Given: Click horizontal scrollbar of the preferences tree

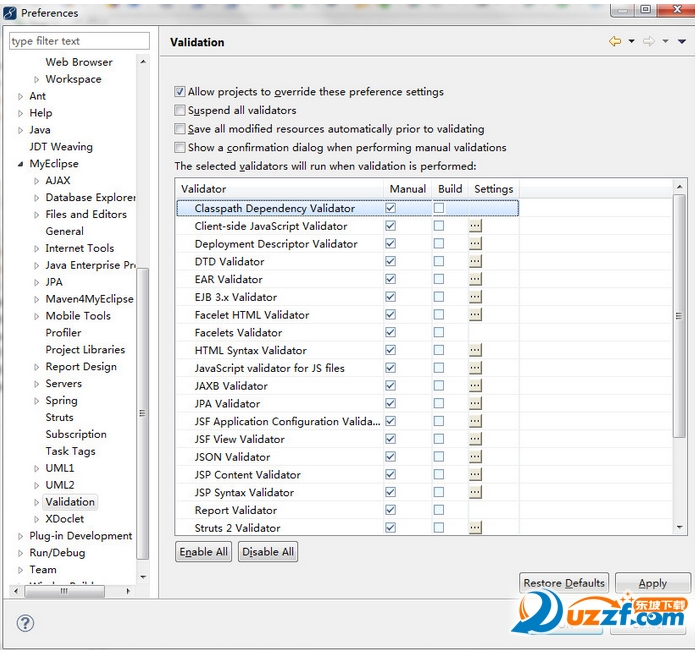Looking at the screenshot, I should pos(65,591).
